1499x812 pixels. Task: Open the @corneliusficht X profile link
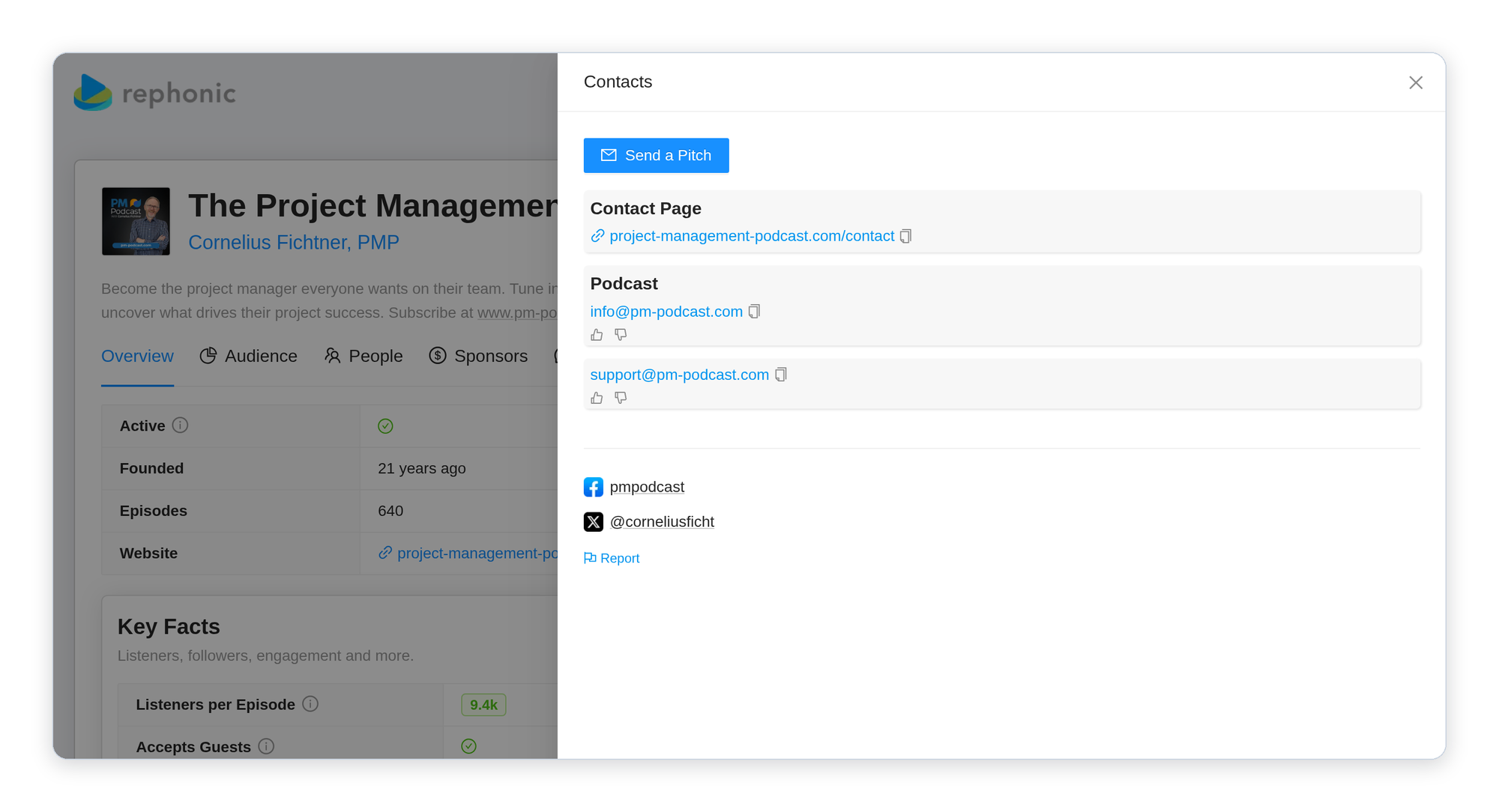[x=662, y=521]
